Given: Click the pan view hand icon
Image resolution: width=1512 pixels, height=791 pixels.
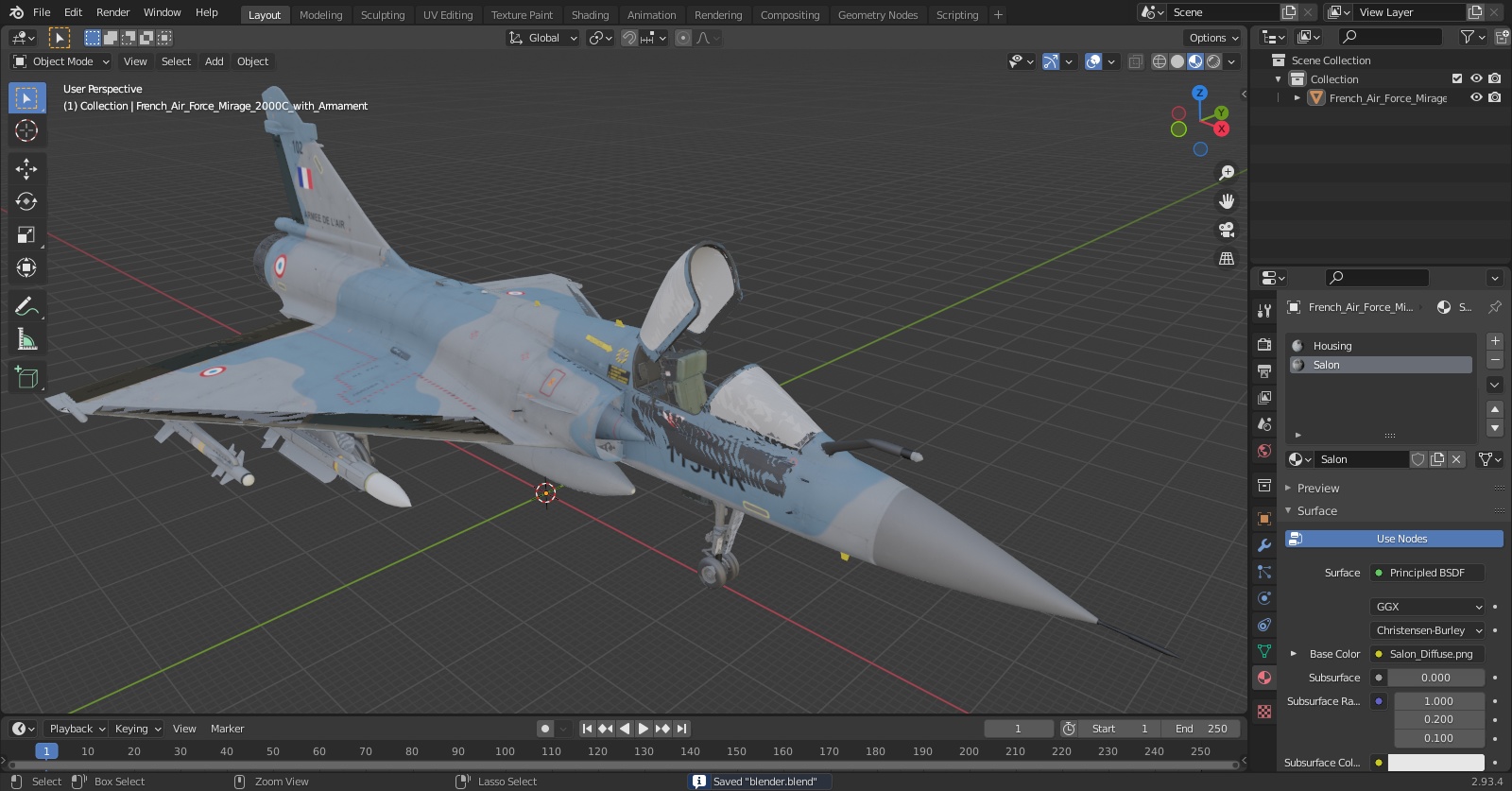Looking at the screenshot, I should 1227,201.
